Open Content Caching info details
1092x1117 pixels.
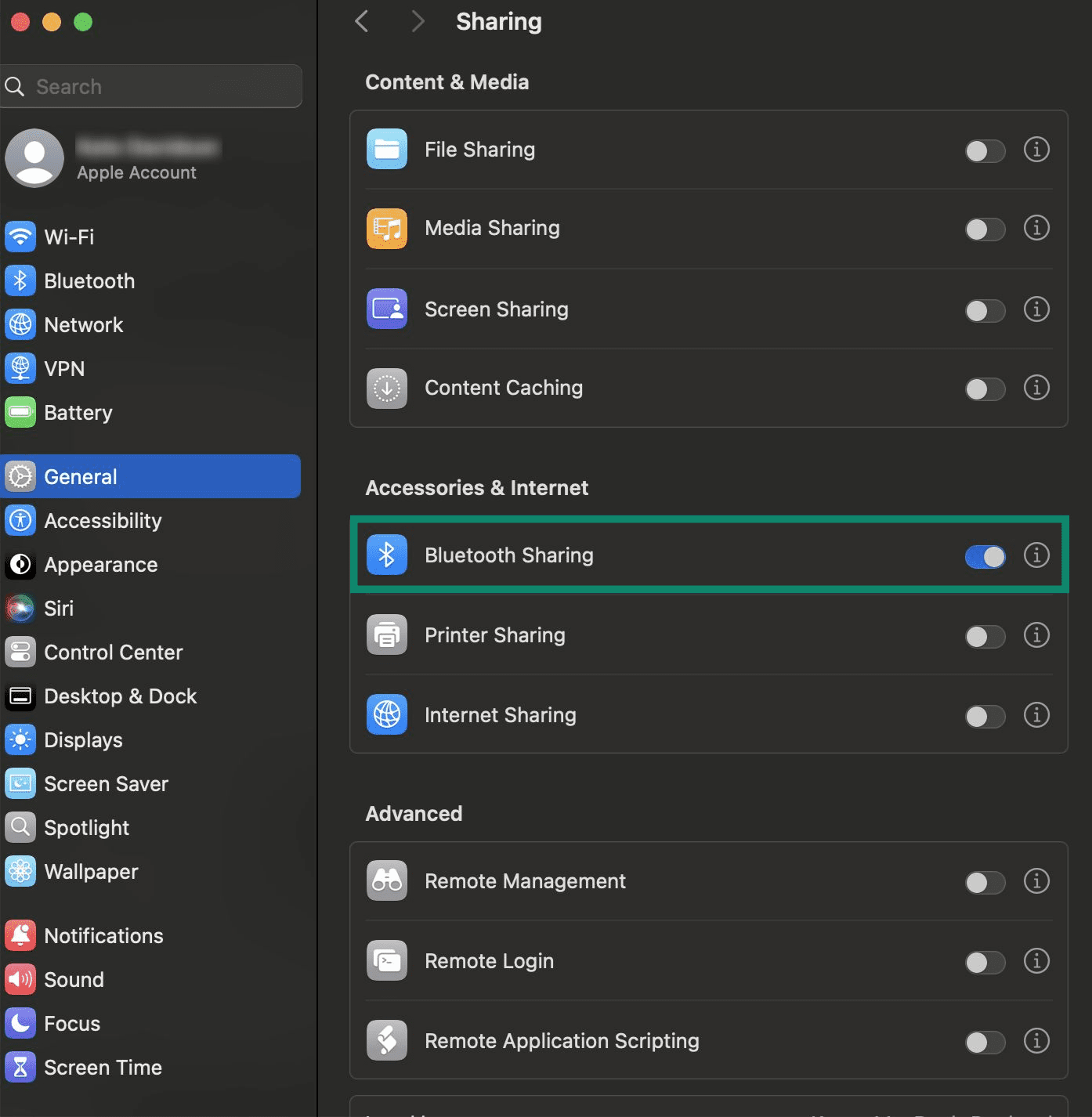1036,388
